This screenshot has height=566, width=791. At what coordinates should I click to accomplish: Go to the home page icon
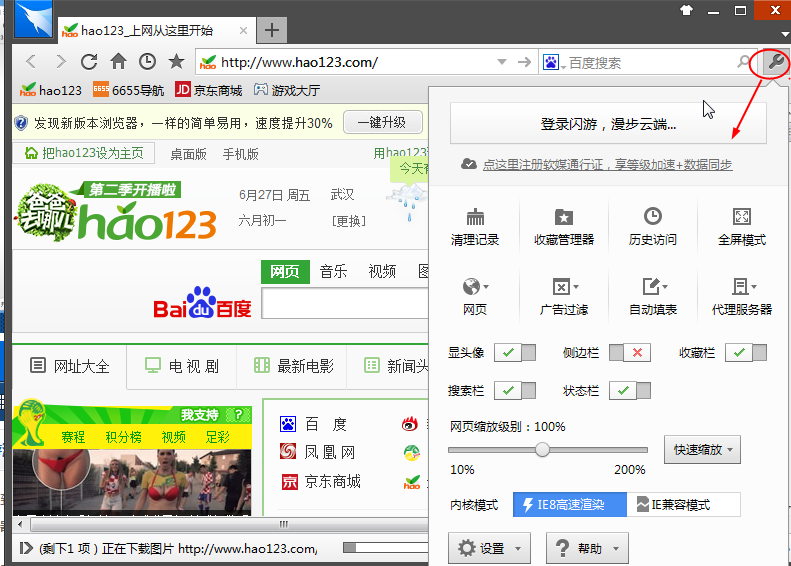119,62
